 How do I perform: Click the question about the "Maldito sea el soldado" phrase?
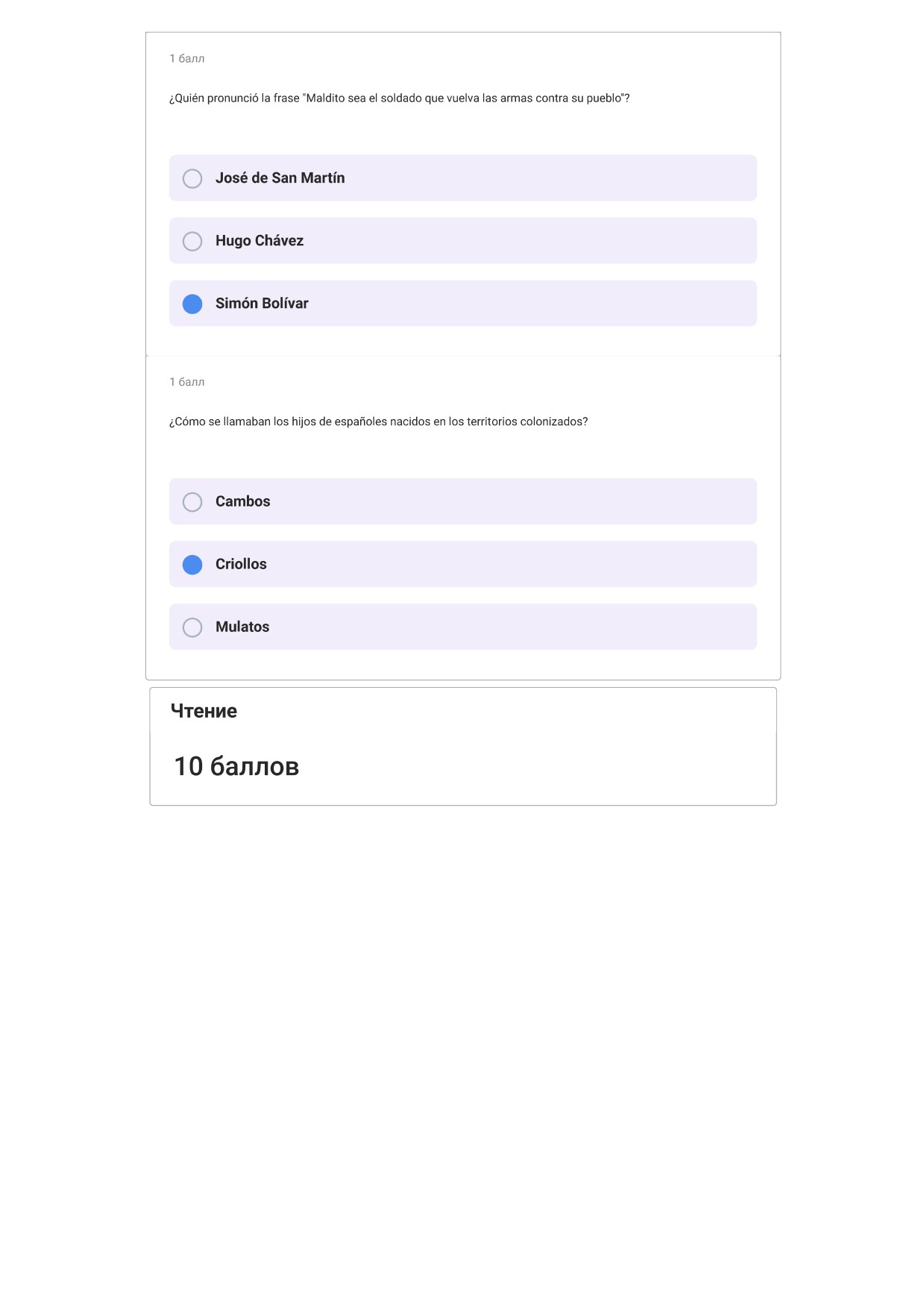pyautogui.click(x=400, y=98)
